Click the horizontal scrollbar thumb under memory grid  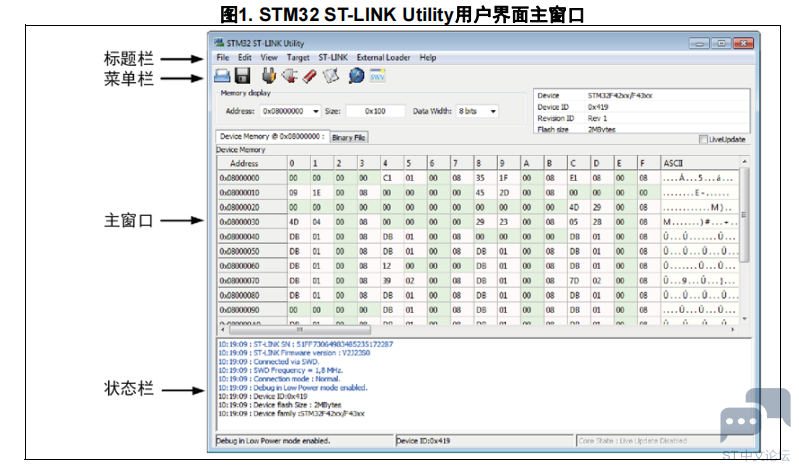(x=299, y=330)
